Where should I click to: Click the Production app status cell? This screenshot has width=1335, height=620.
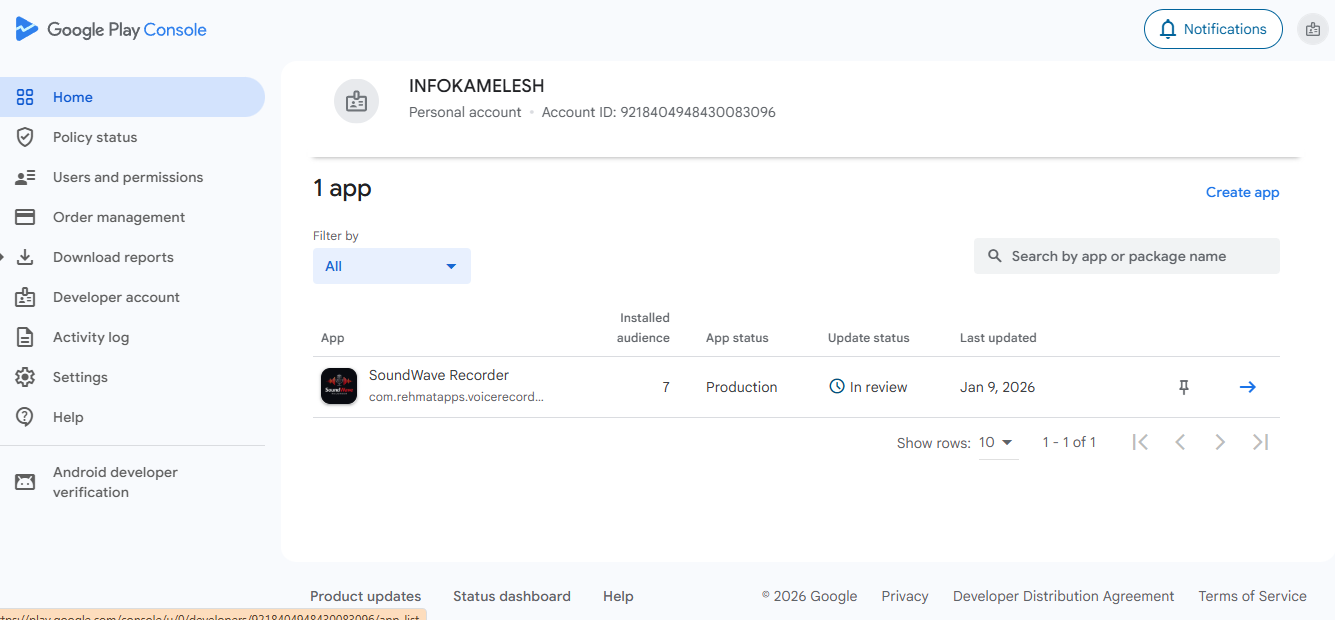coord(742,387)
